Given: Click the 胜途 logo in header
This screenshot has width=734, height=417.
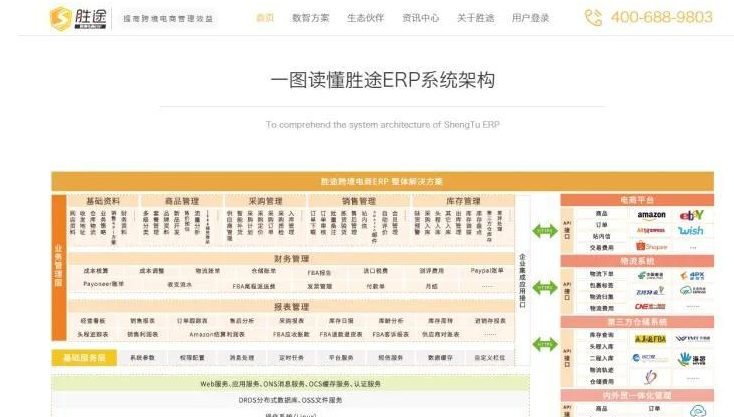Looking at the screenshot, I should point(78,18).
